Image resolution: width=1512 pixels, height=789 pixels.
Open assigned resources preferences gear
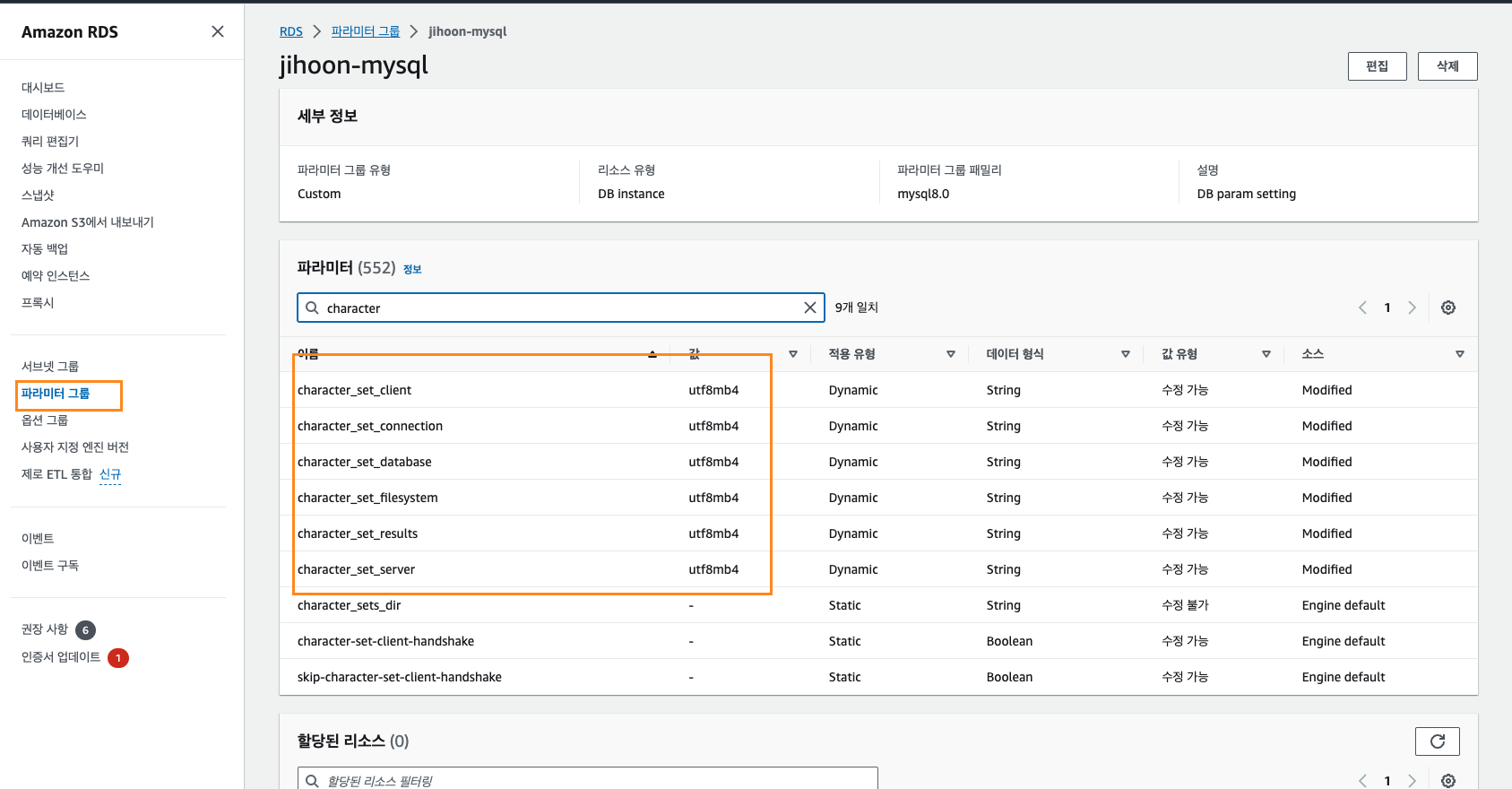[x=1448, y=781]
